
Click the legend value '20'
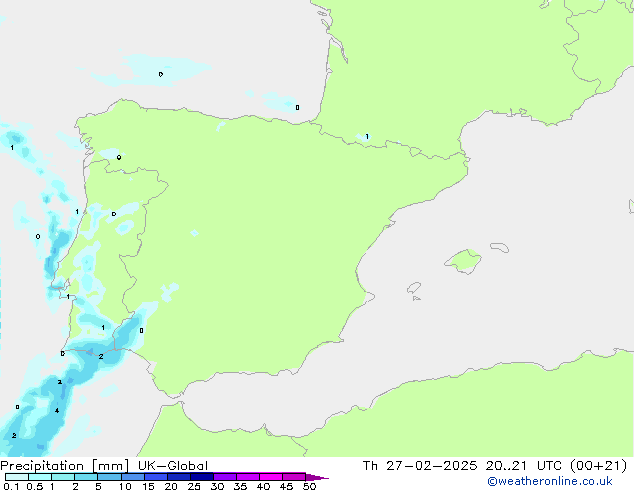171,486
